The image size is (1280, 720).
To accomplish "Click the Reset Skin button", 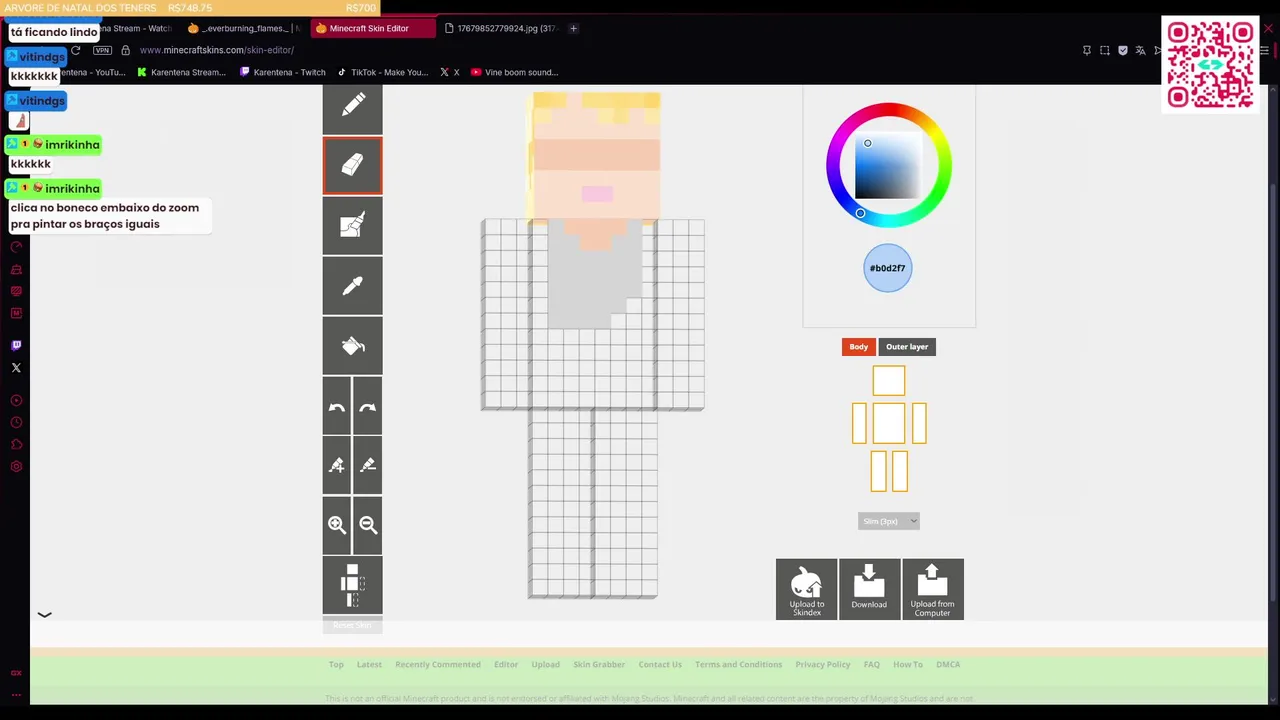I will 352,625.
